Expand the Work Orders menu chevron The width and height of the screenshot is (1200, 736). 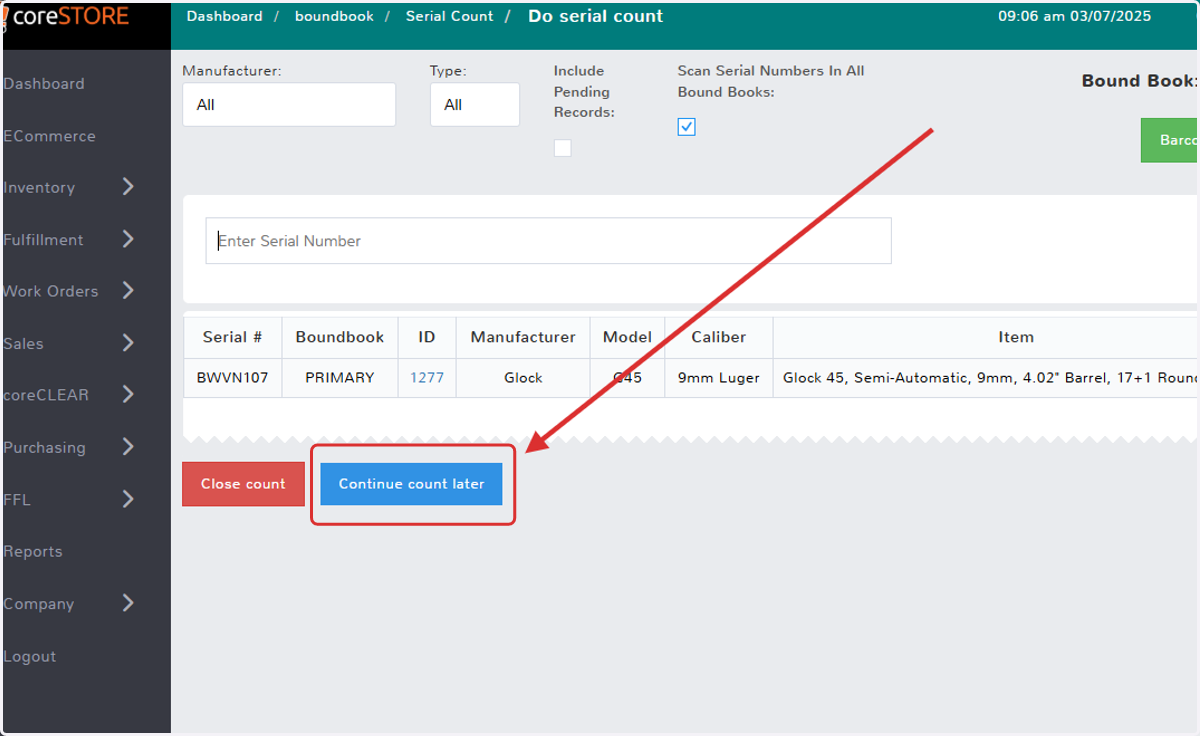click(128, 290)
